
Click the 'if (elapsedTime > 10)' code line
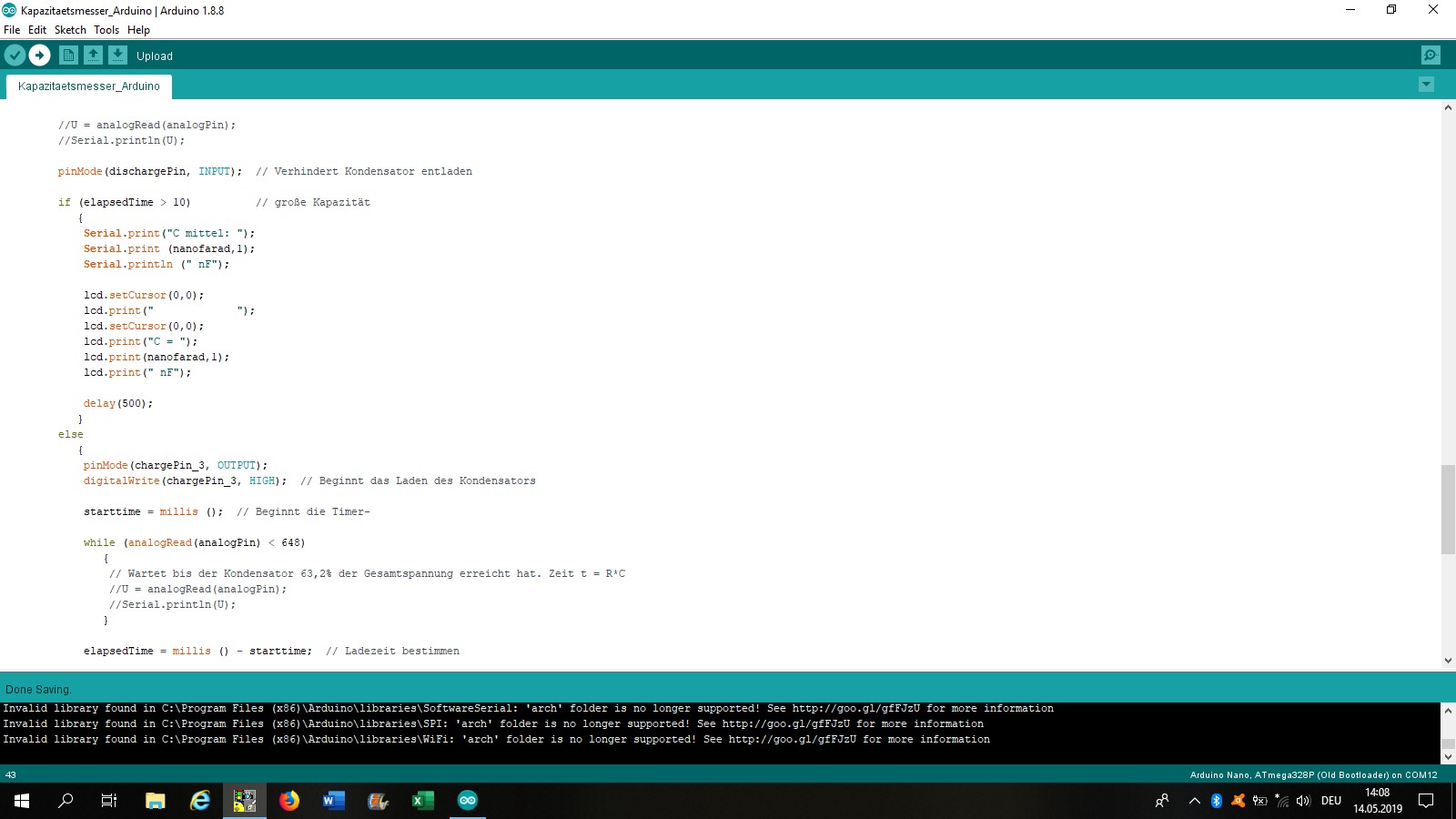pyautogui.click(x=125, y=202)
